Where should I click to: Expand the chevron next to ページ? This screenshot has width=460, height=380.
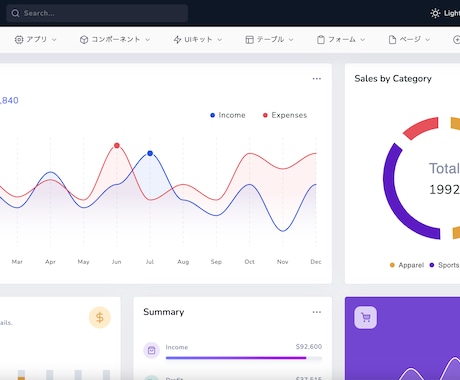(427, 40)
